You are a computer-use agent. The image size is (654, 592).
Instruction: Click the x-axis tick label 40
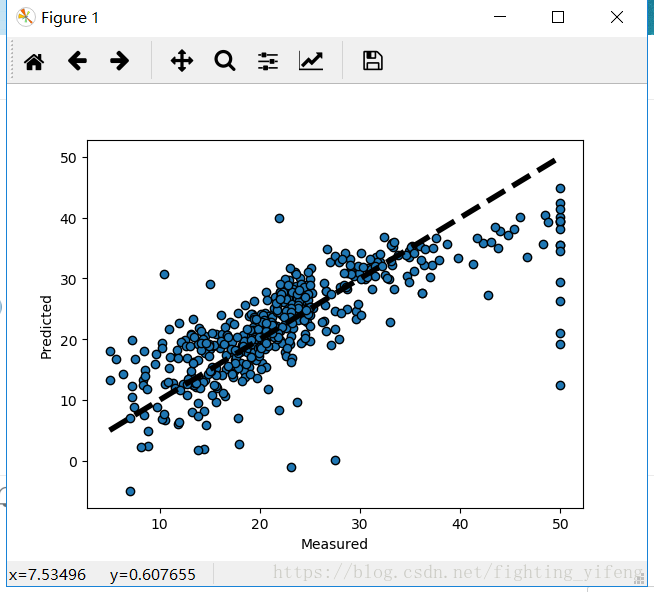pos(460,524)
